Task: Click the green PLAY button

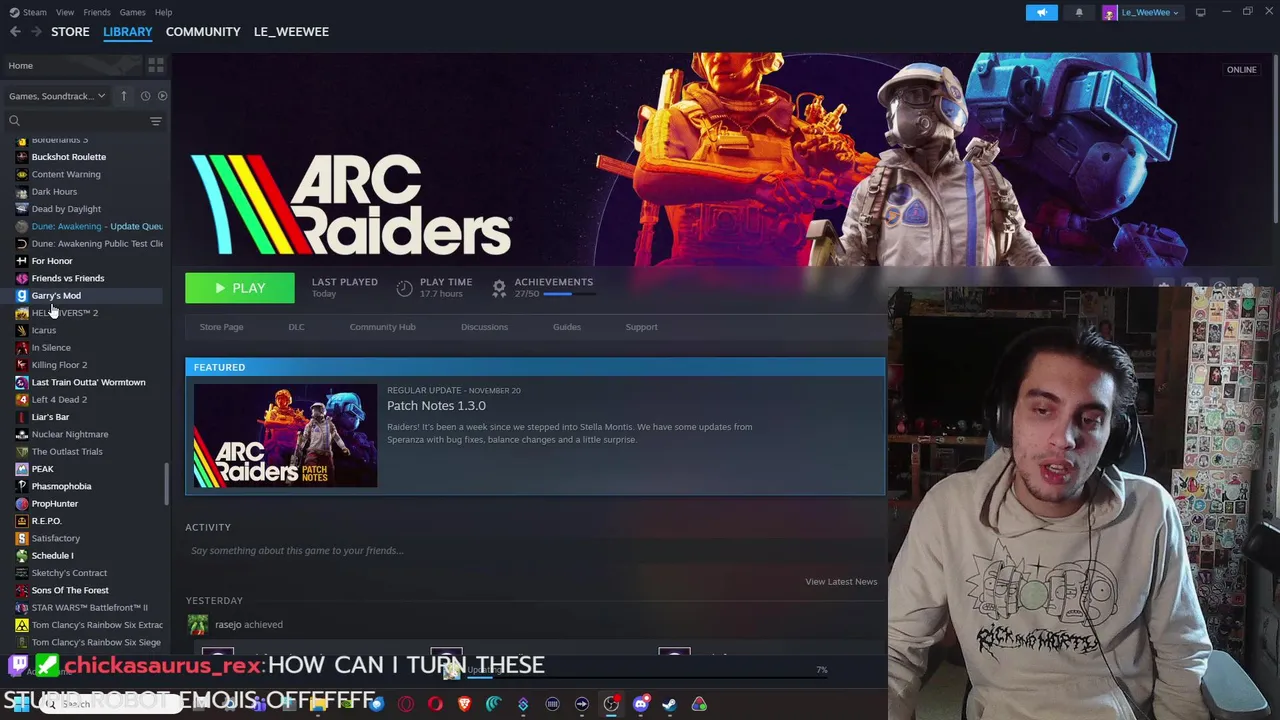Action: point(240,288)
